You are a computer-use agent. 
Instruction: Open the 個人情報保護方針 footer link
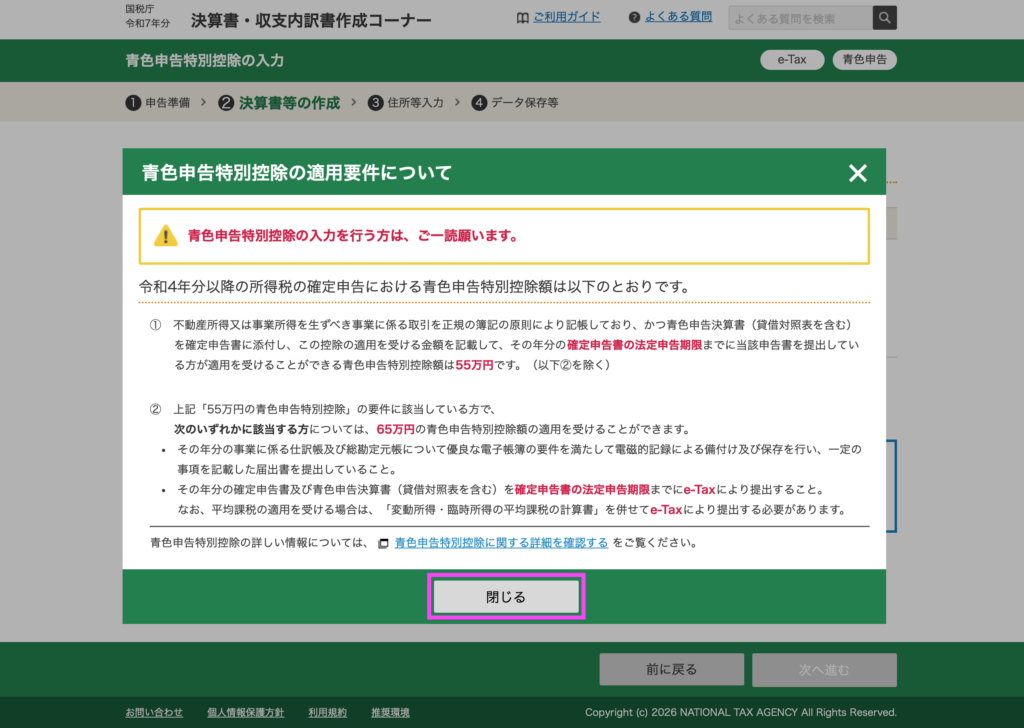245,712
